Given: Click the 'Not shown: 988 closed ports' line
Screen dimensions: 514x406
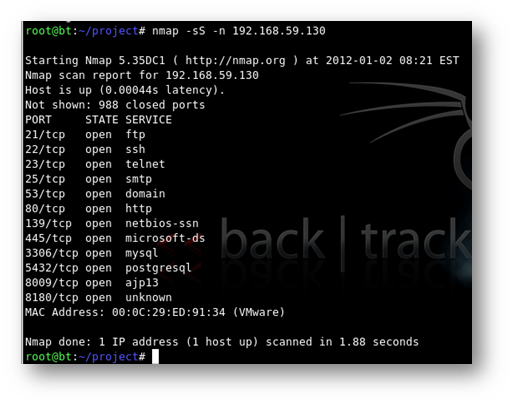Looking at the screenshot, I should tap(115, 105).
